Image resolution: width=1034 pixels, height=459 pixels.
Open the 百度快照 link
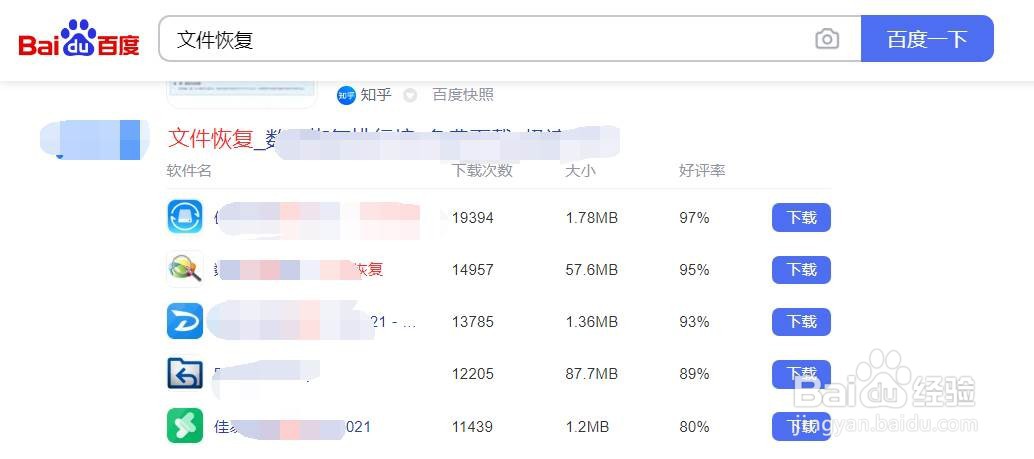point(463,95)
